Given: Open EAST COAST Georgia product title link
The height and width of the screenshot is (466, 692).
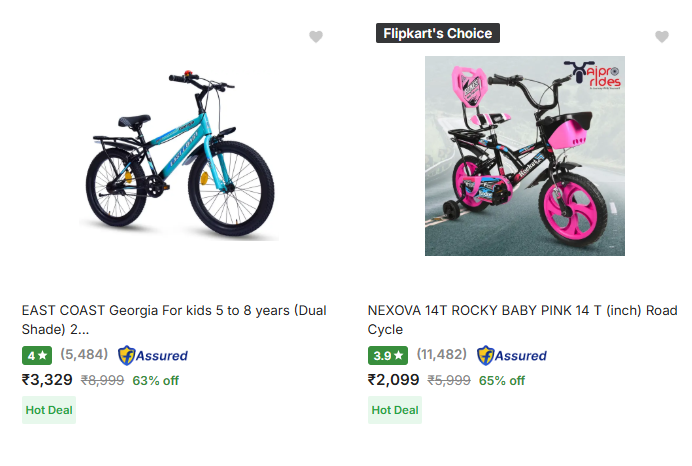Looking at the screenshot, I should click(x=174, y=319).
